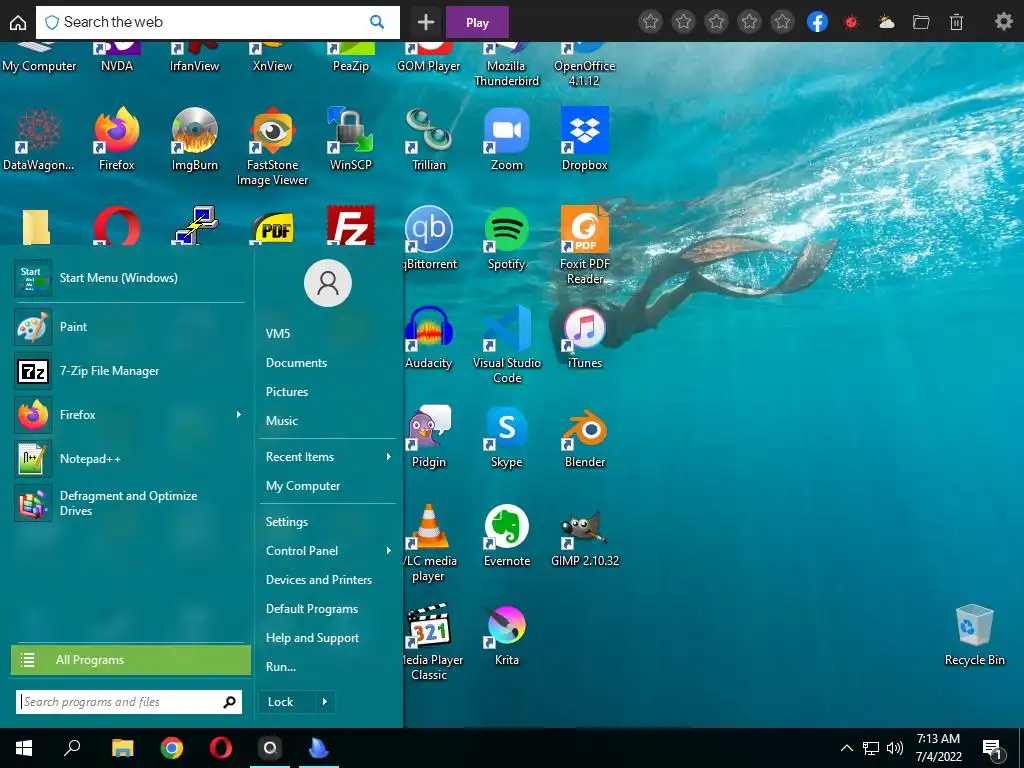
Task: Click the All Programs button
Action: tap(131, 660)
